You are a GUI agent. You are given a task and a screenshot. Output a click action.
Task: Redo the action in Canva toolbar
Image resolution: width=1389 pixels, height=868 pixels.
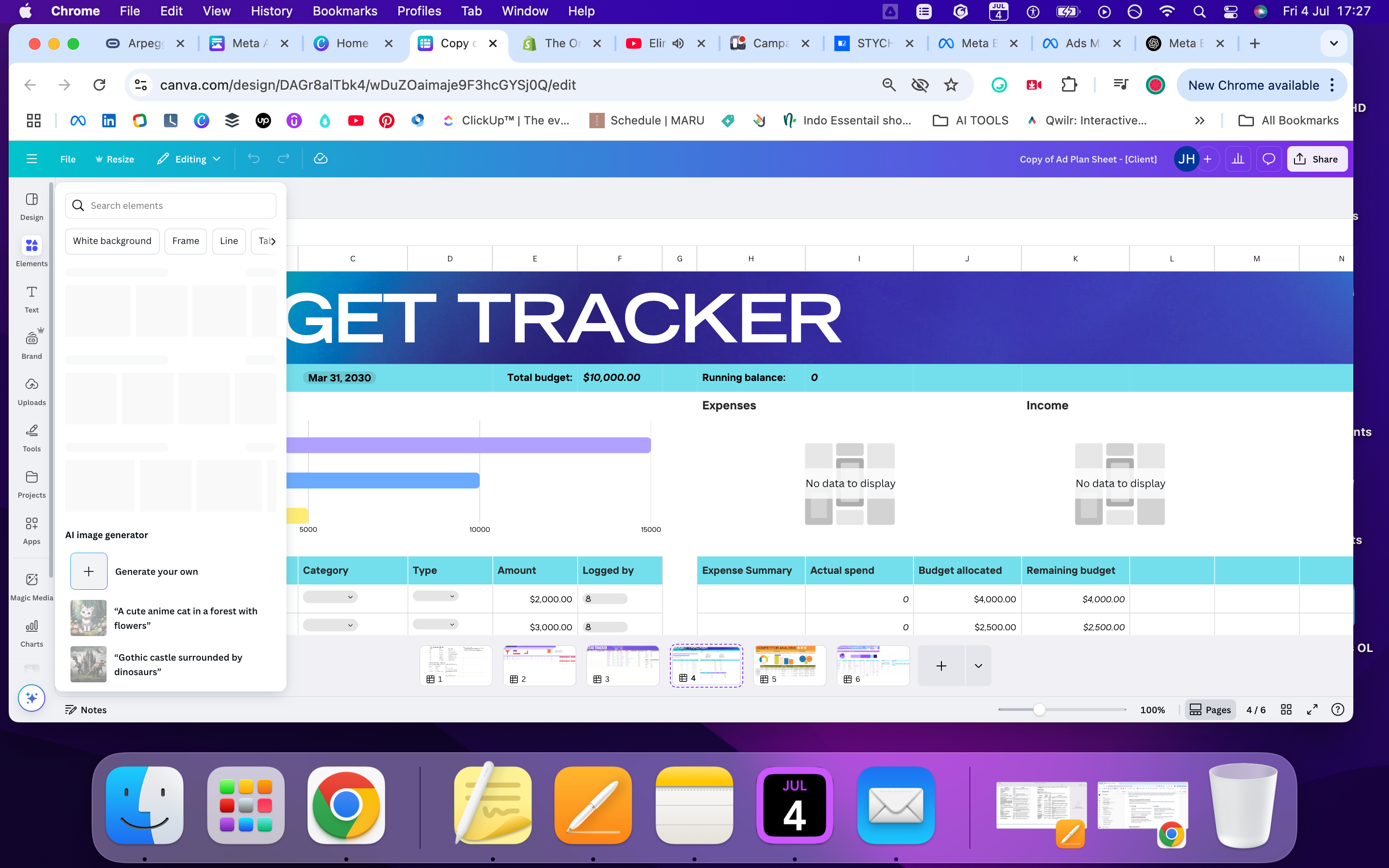pos(284,159)
